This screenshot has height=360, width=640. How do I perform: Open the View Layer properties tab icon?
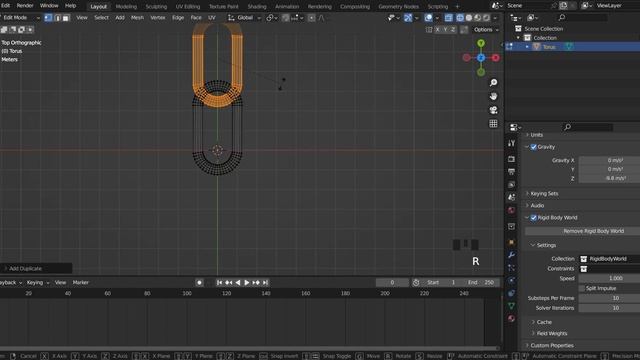(511, 185)
